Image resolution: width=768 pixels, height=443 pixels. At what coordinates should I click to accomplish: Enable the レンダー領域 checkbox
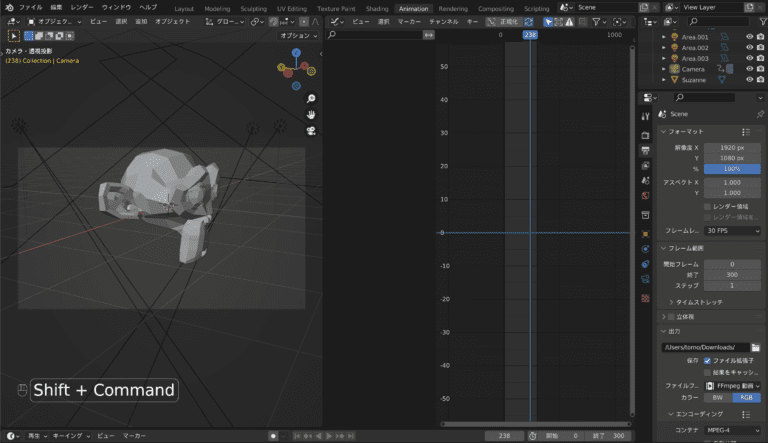click(707, 206)
